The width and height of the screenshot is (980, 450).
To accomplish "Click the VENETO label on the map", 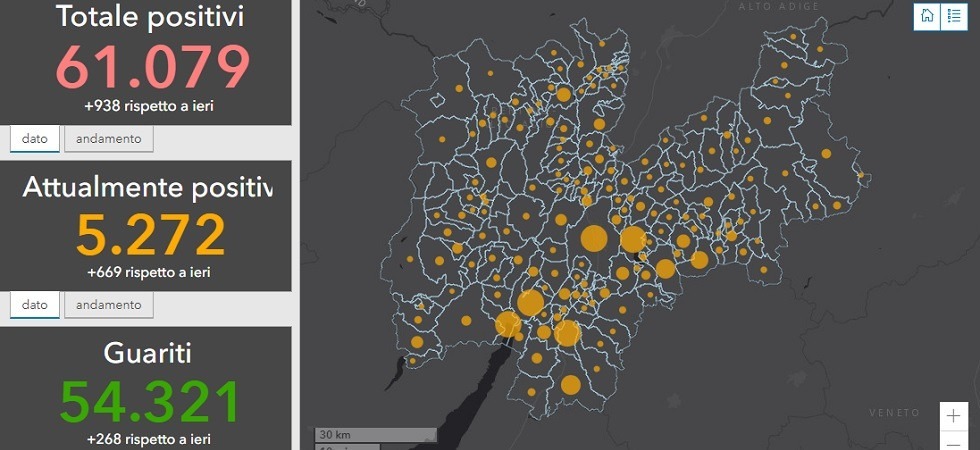I will click(894, 413).
